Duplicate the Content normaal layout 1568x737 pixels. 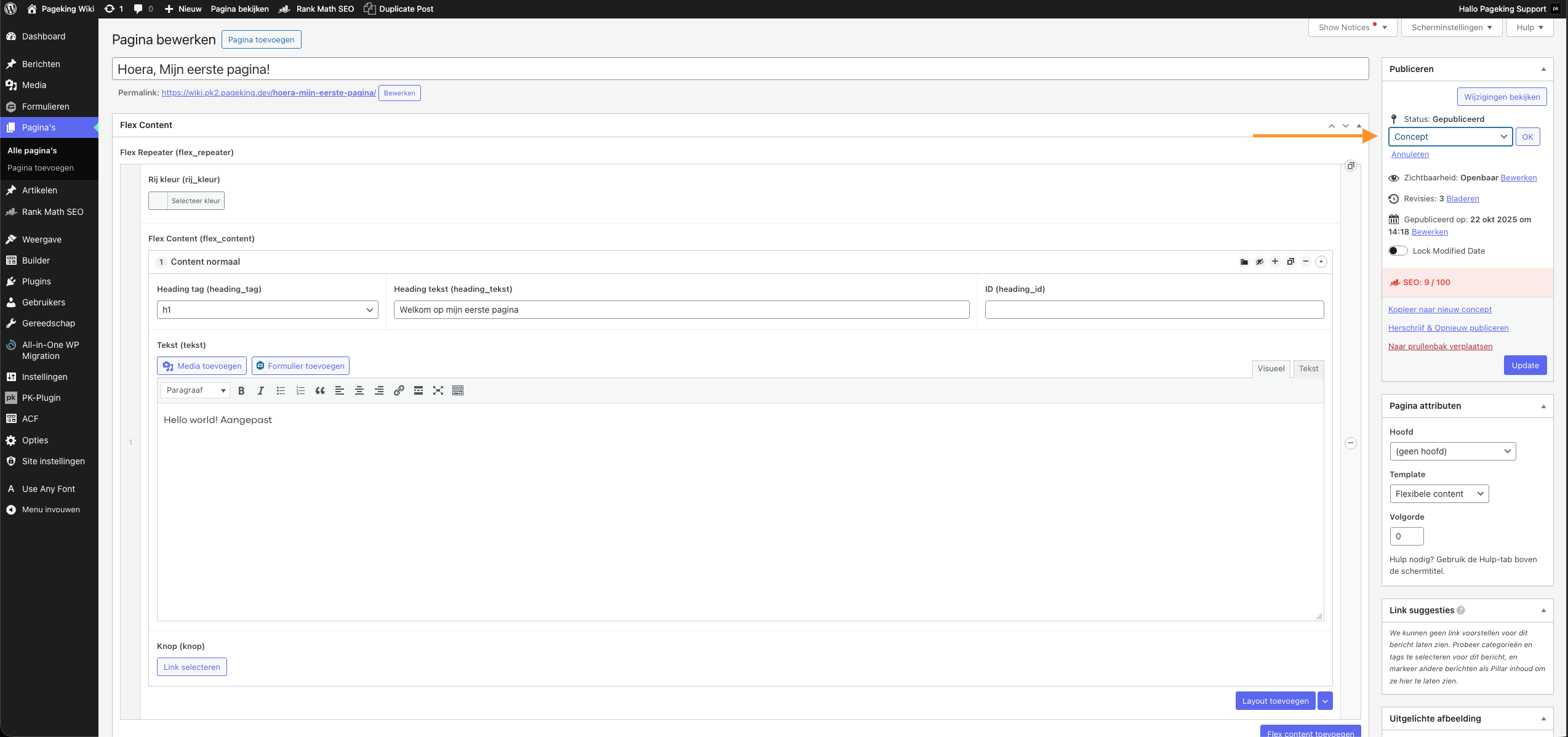click(1290, 262)
